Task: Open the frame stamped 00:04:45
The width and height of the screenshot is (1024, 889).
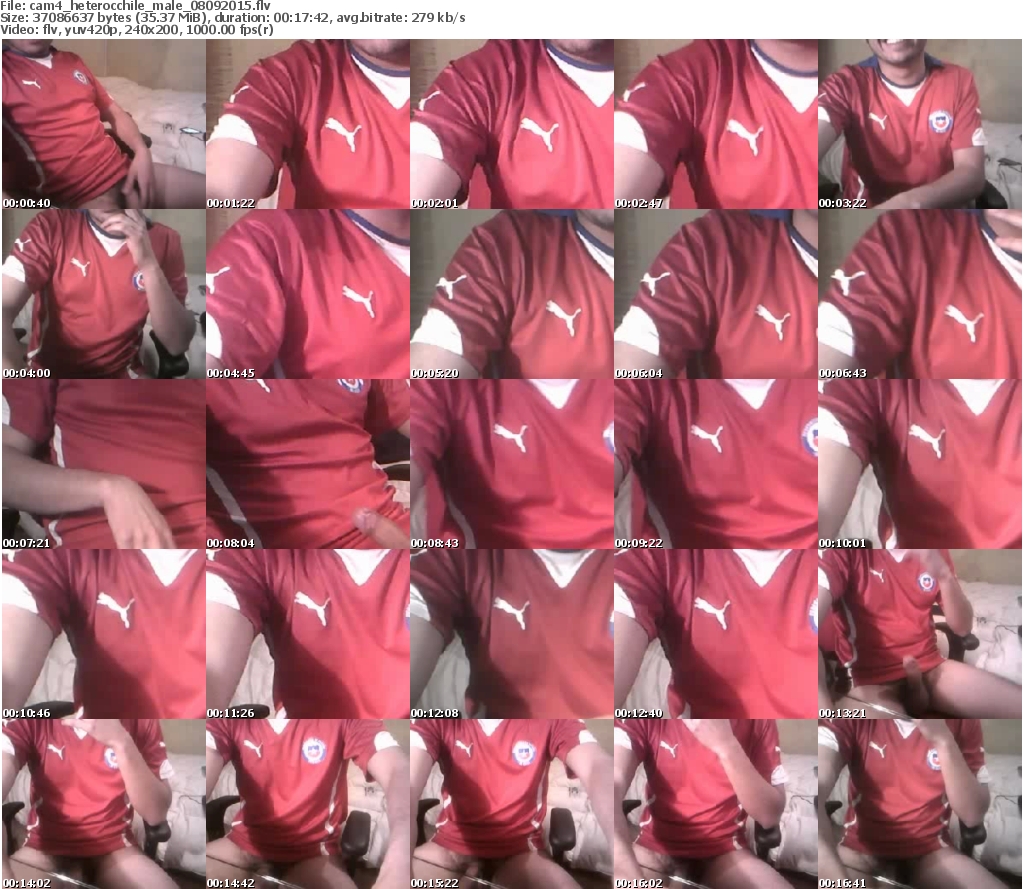Action: tap(308, 294)
